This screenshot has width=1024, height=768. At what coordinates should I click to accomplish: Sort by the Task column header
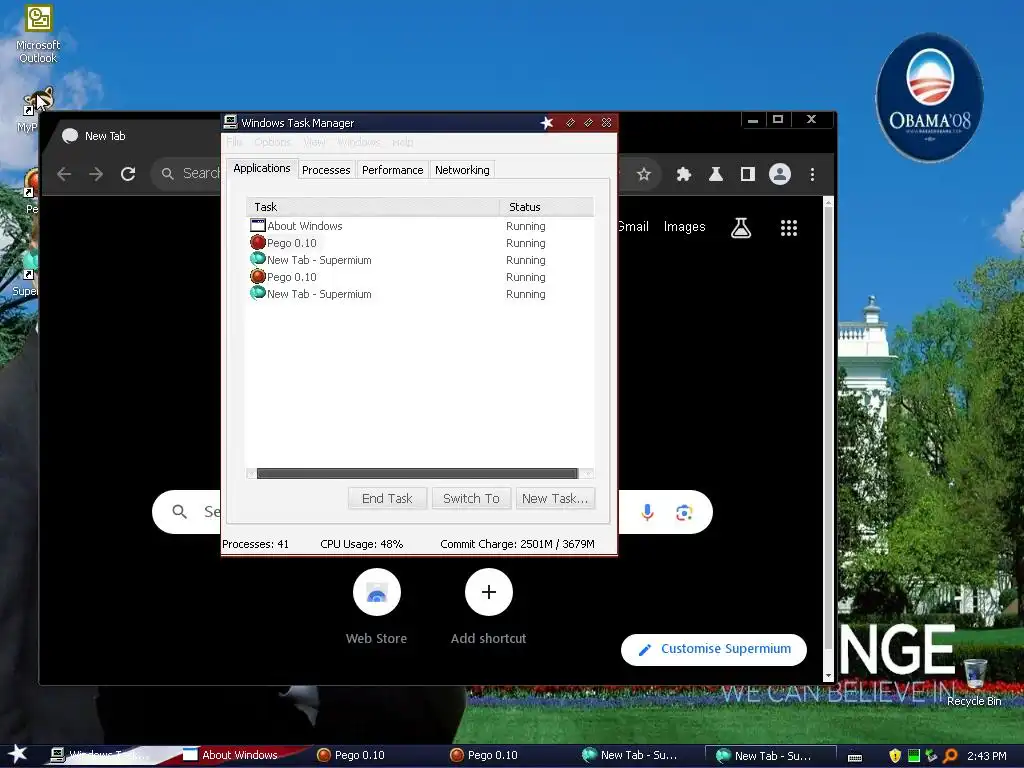coord(372,206)
